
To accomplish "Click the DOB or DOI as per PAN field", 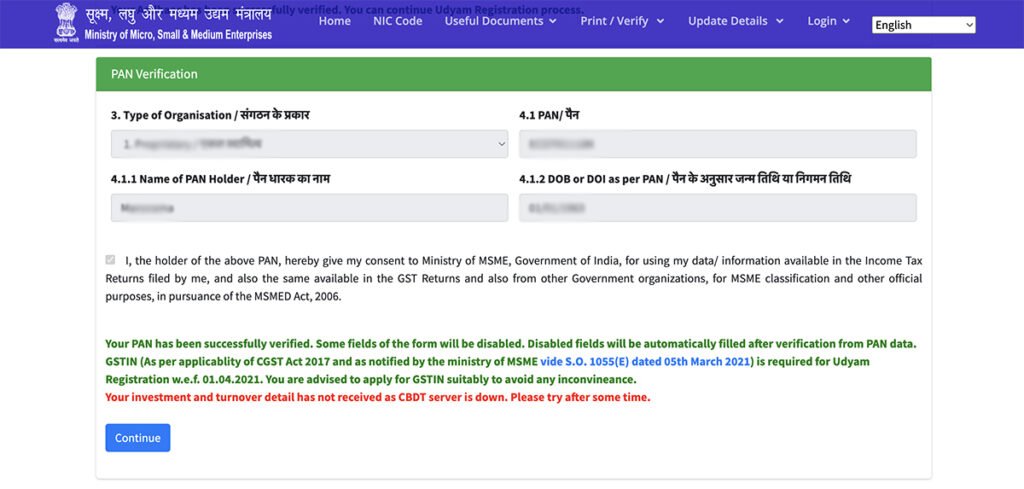I will pyautogui.click(x=718, y=208).
